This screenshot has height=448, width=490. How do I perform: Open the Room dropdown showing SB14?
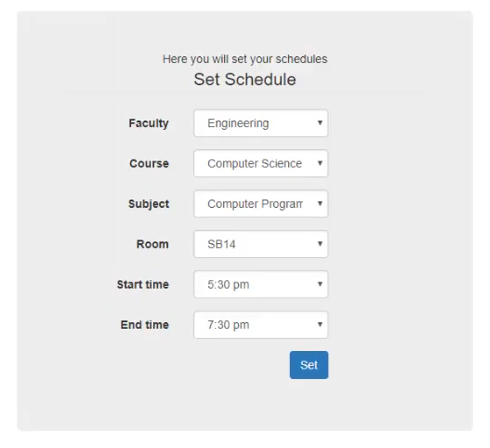pos(261,244)
